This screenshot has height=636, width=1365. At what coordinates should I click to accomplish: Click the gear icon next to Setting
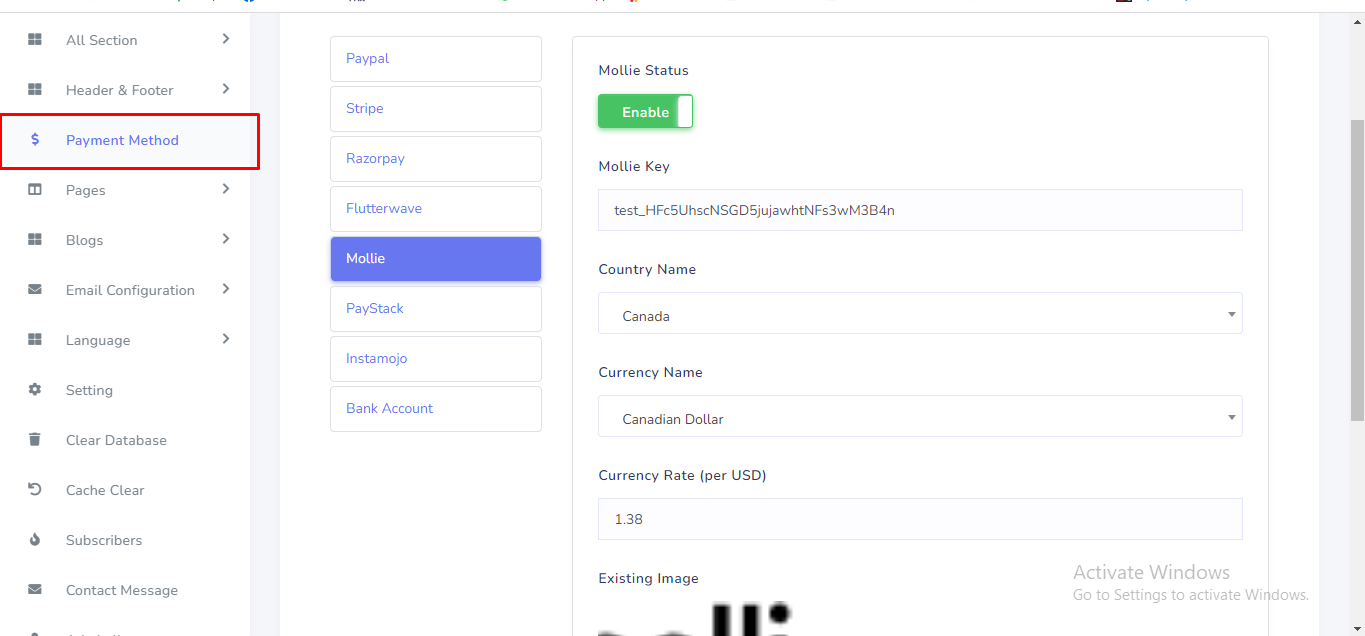click(x=35, y=390)
